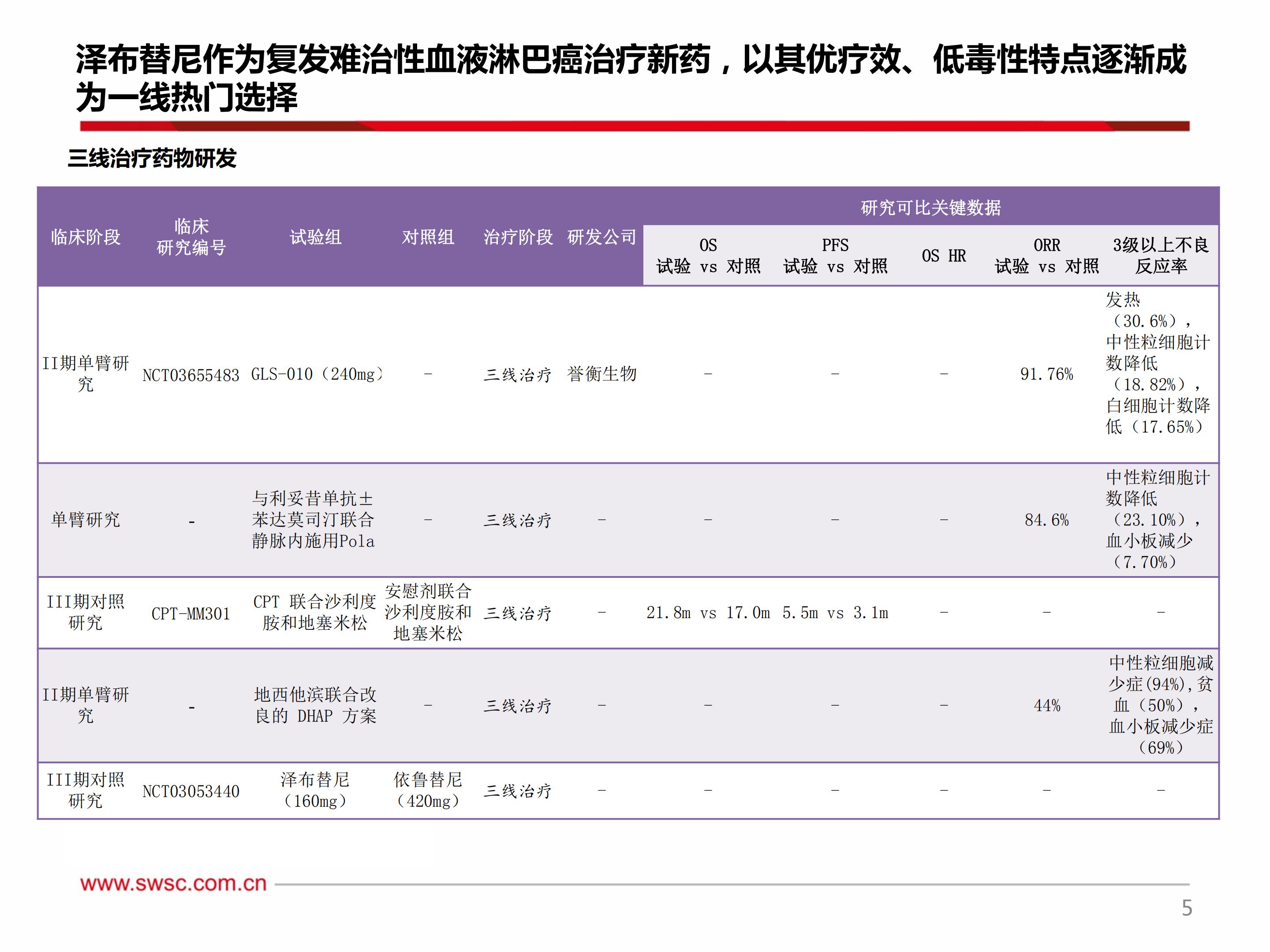This screenshot has height=952, width=1270.
Task: Click the 治疗阶段 column header
Action: click(x=518, y=237)
